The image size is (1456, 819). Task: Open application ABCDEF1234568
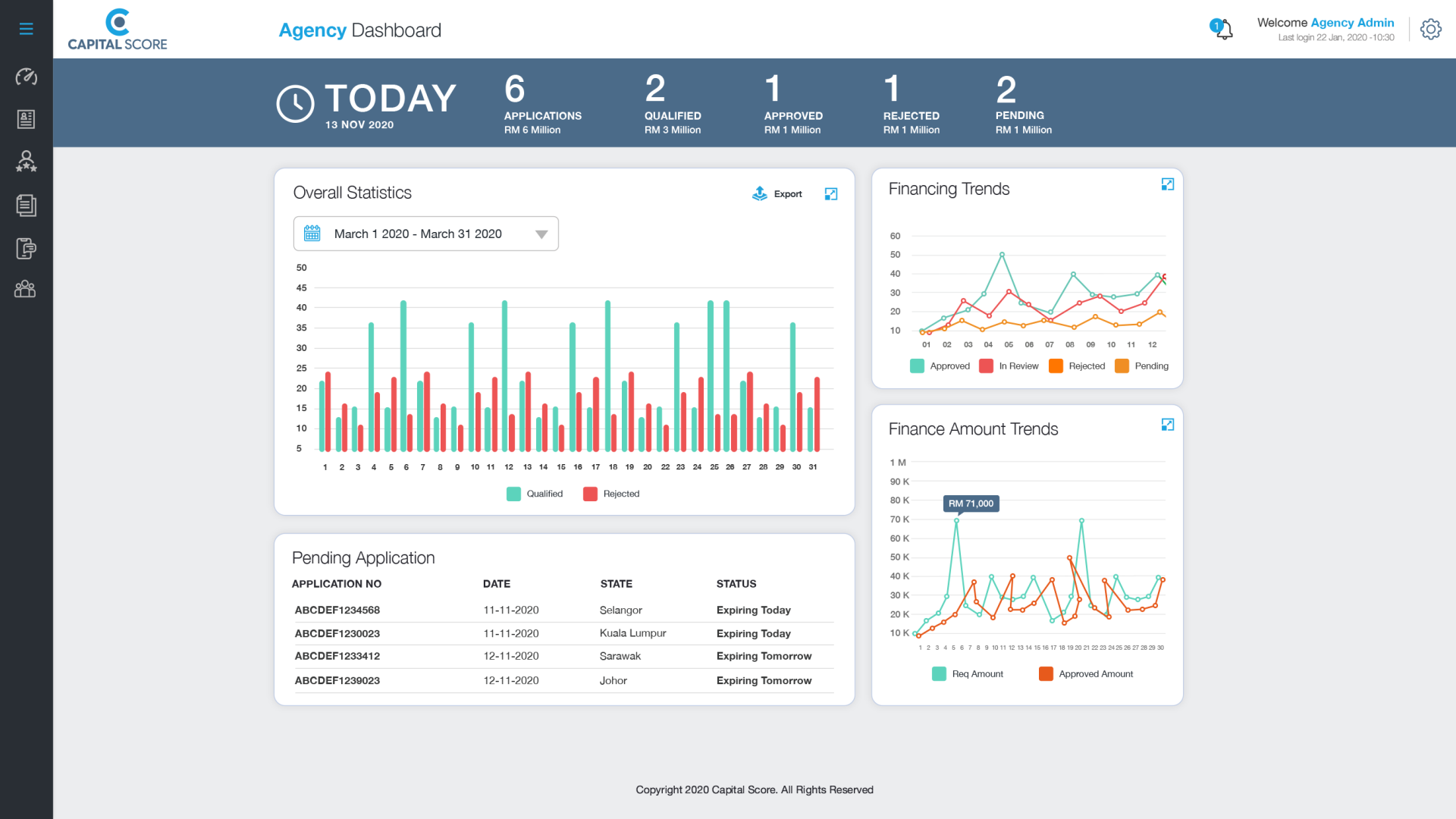337,610
